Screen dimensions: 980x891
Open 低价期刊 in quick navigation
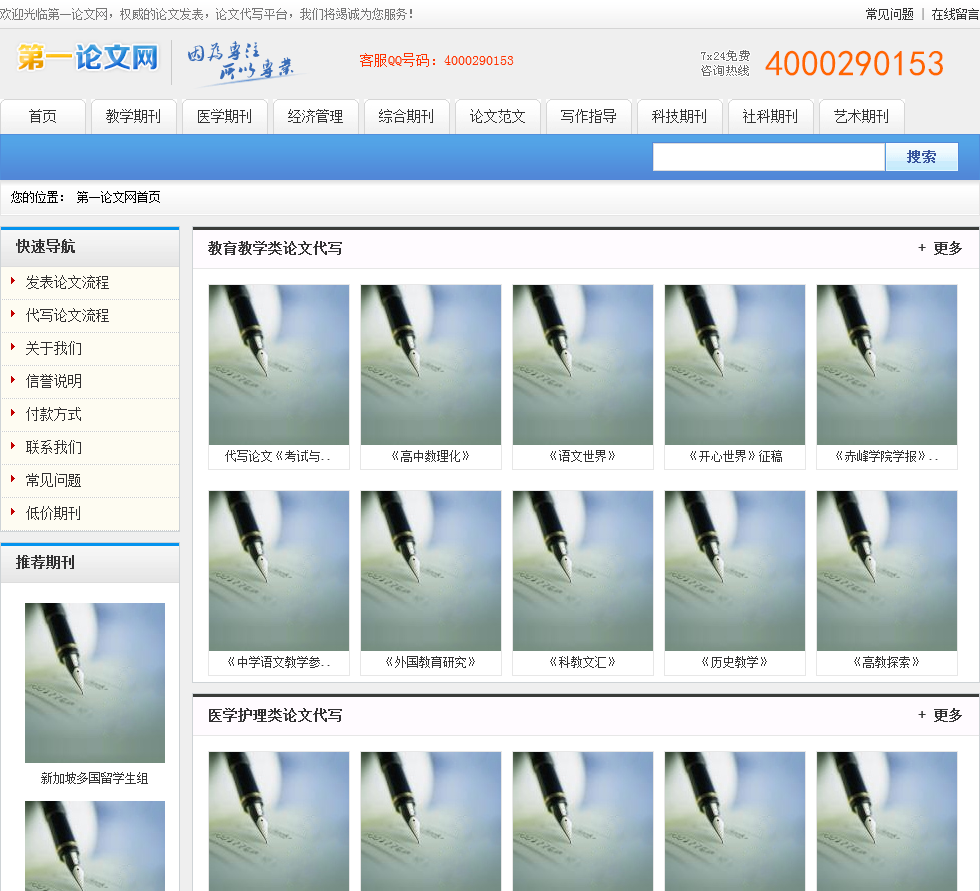(x=53, y=514)
